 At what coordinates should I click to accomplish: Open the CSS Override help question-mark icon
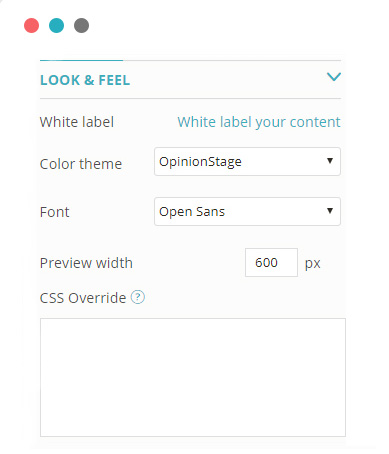click(x=138, y=297)
